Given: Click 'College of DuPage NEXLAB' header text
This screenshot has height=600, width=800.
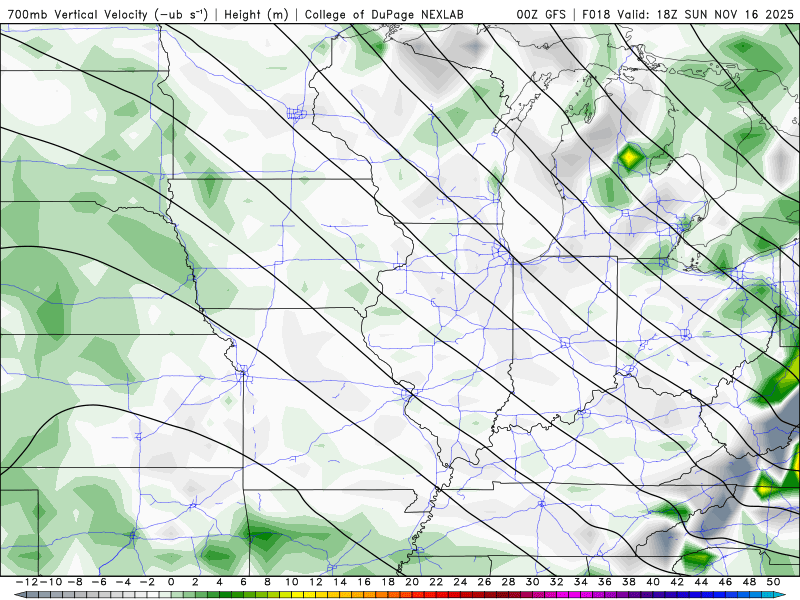Looking at the screenshot, I should click(x=384, y=14).
